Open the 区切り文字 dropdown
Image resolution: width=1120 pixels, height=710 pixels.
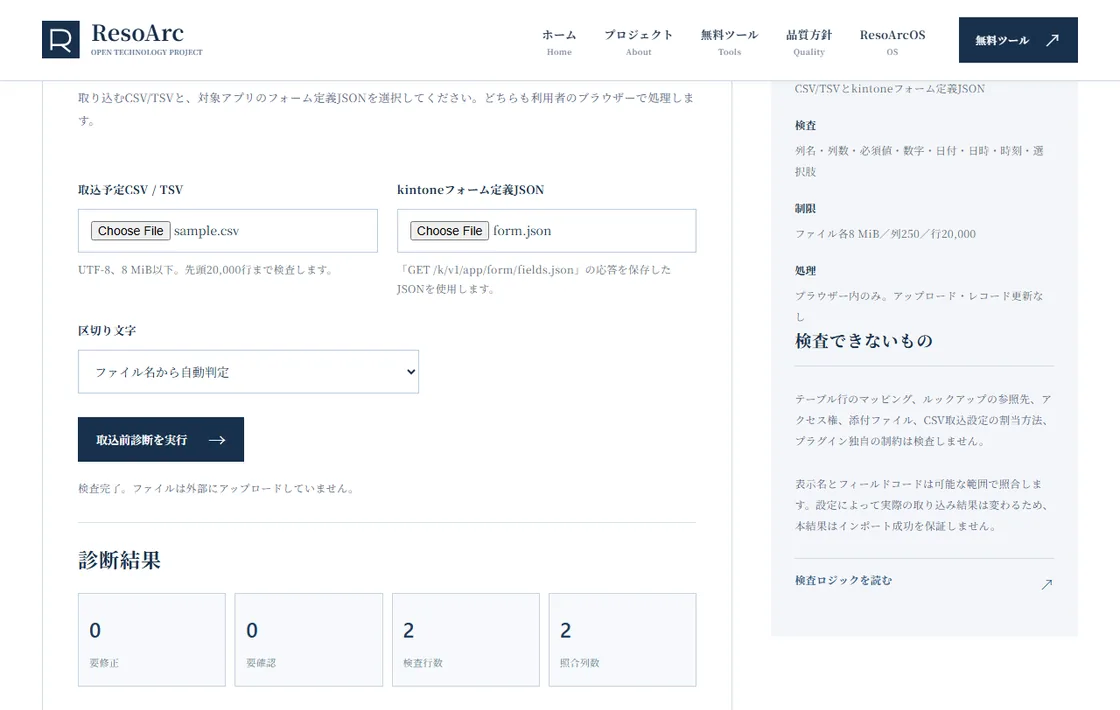point(248,371)
